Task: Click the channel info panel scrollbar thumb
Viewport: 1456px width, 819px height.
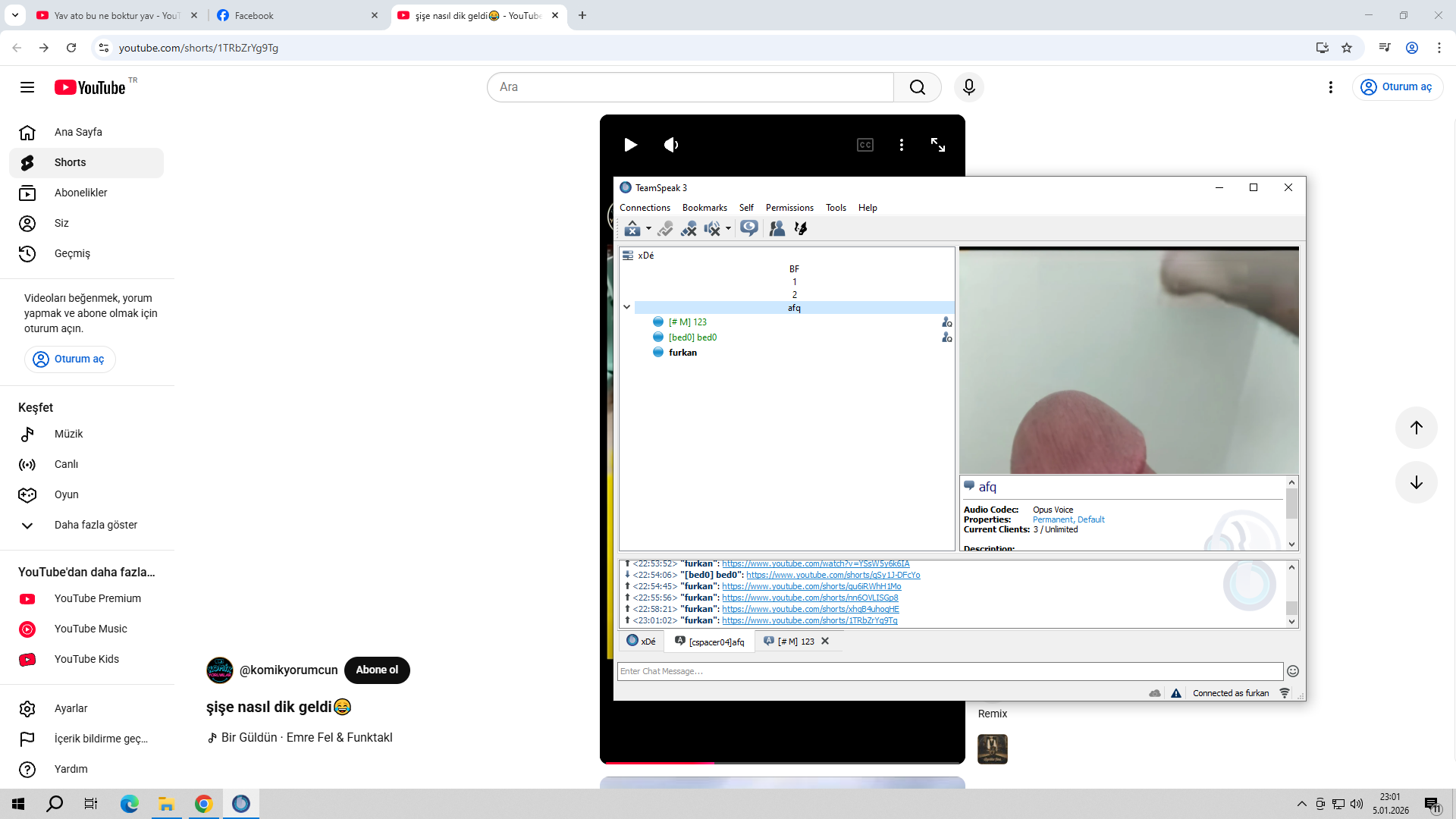Action: click(x=1292, y=504)
